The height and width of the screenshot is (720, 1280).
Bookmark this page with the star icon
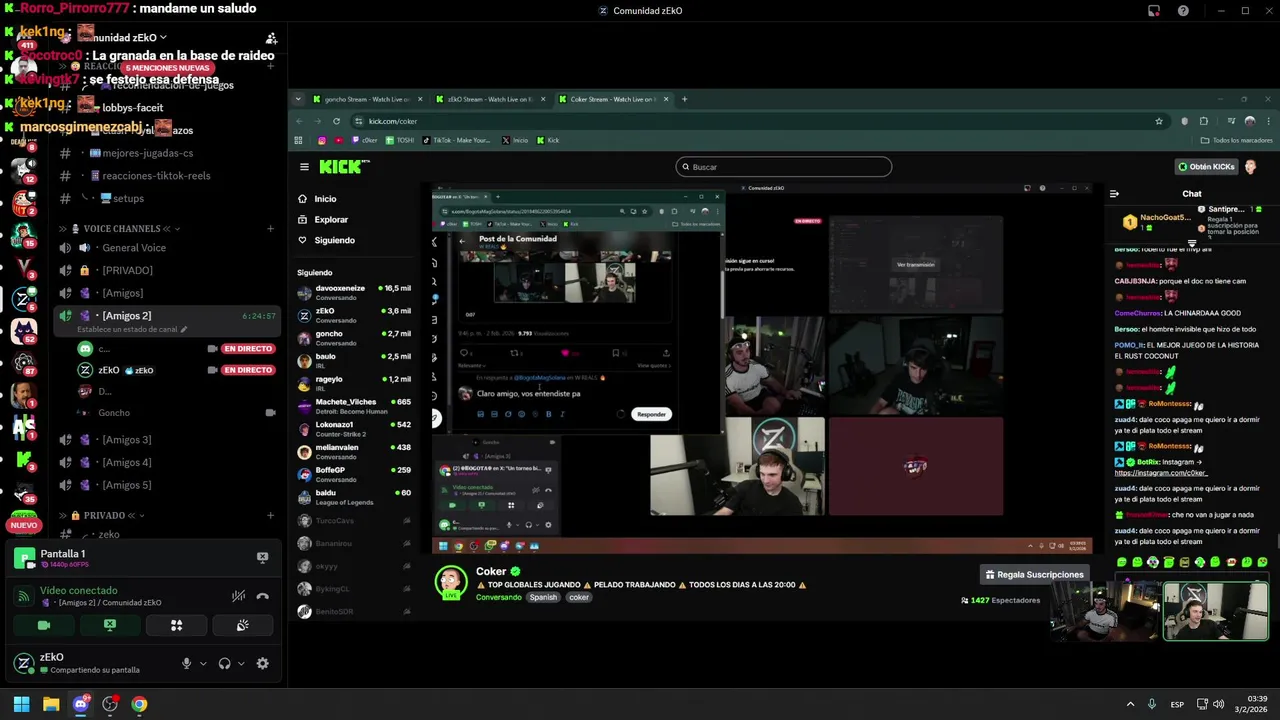pyautogui.click(x=1159, y=121)
